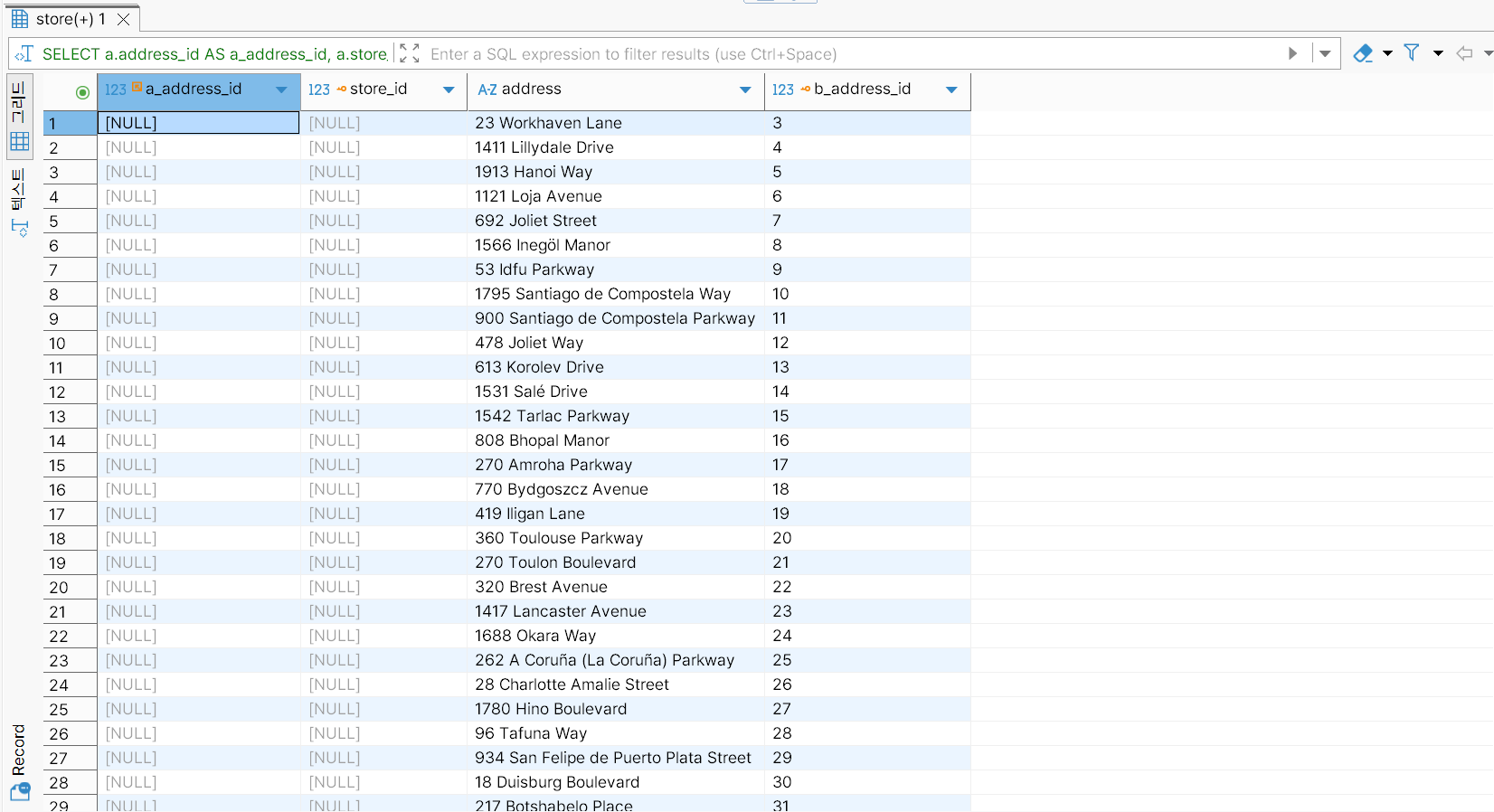
Task: Open store_id column filter dropdown
Action: (x=449, y=90)
